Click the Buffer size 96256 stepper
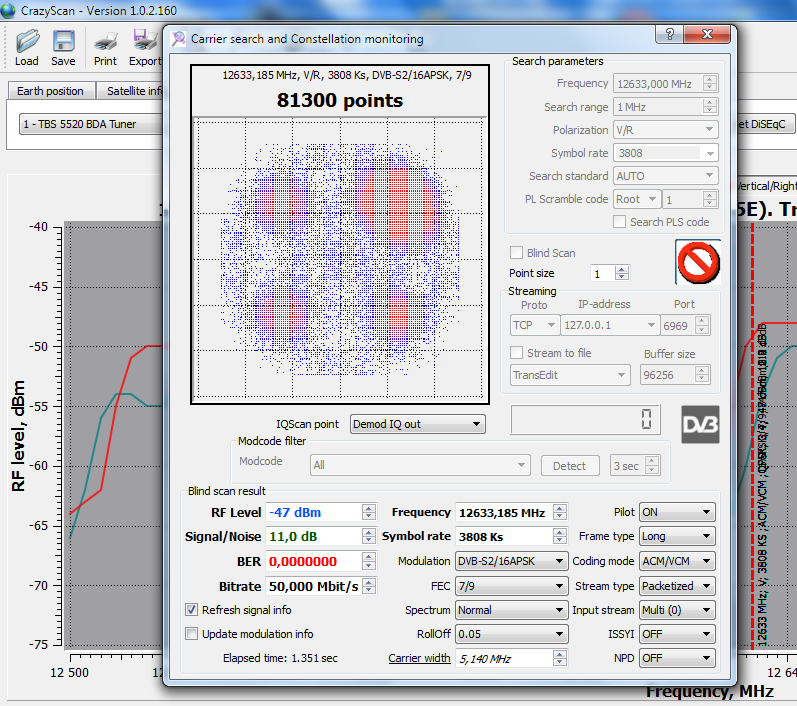This screenshot has width=797, height=706. (x=702, y=375)
